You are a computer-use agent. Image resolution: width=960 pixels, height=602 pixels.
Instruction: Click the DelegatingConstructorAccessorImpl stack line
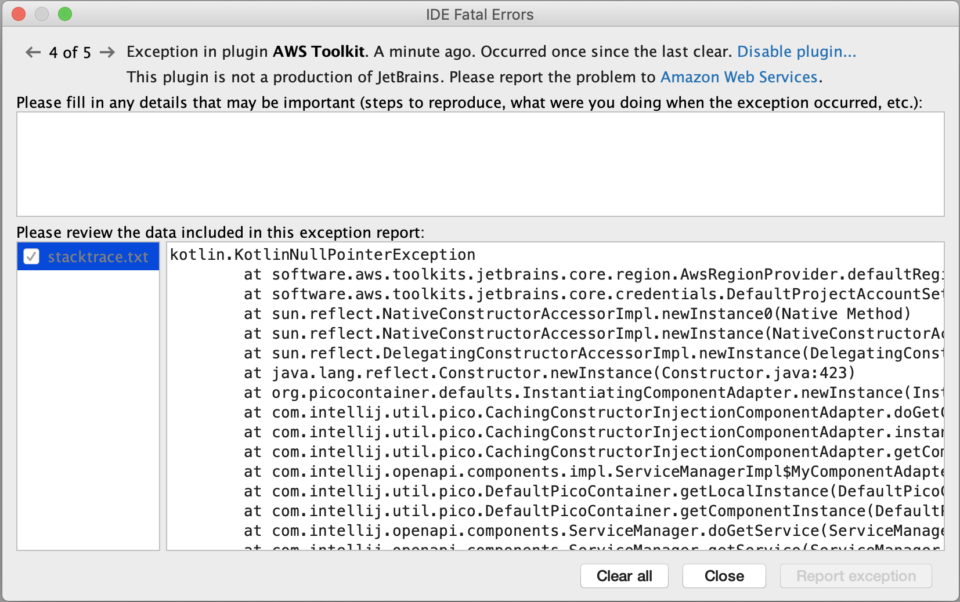pyautogui.click(x=593, y=353)
